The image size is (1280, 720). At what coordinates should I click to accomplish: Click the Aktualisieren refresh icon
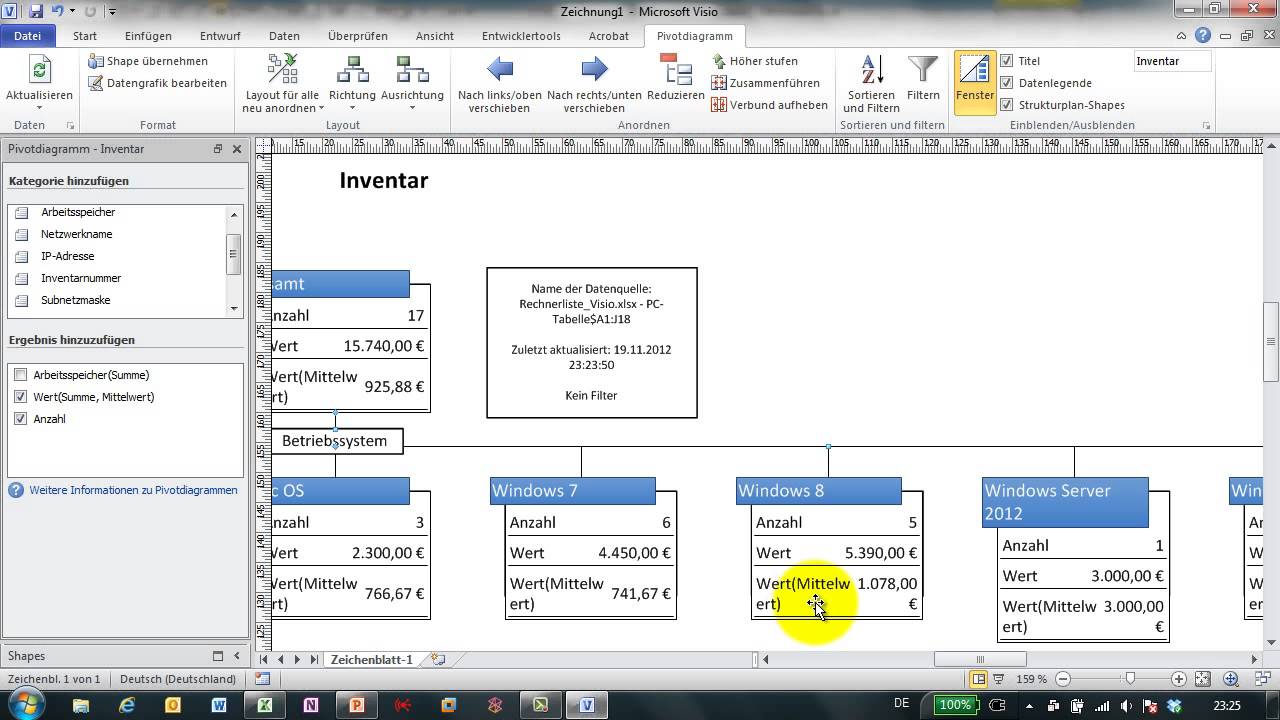tap(39, 70)
